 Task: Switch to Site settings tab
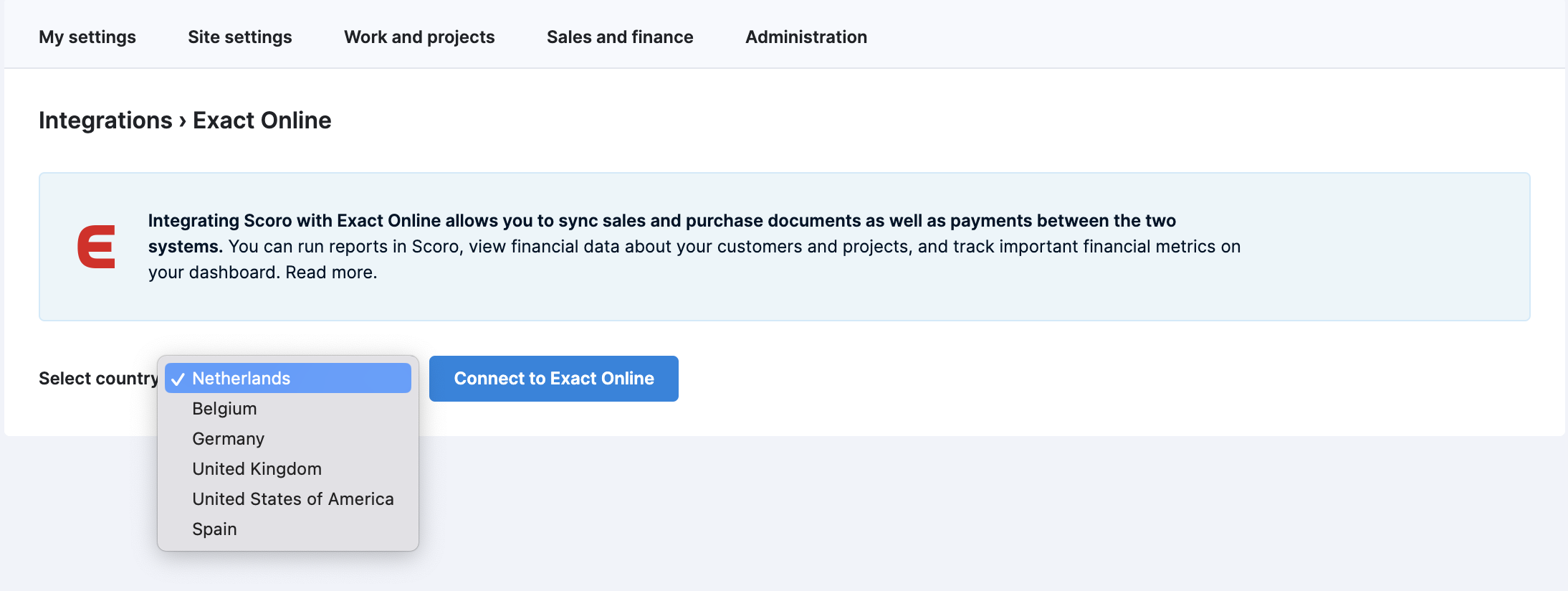tap(240, 37)
